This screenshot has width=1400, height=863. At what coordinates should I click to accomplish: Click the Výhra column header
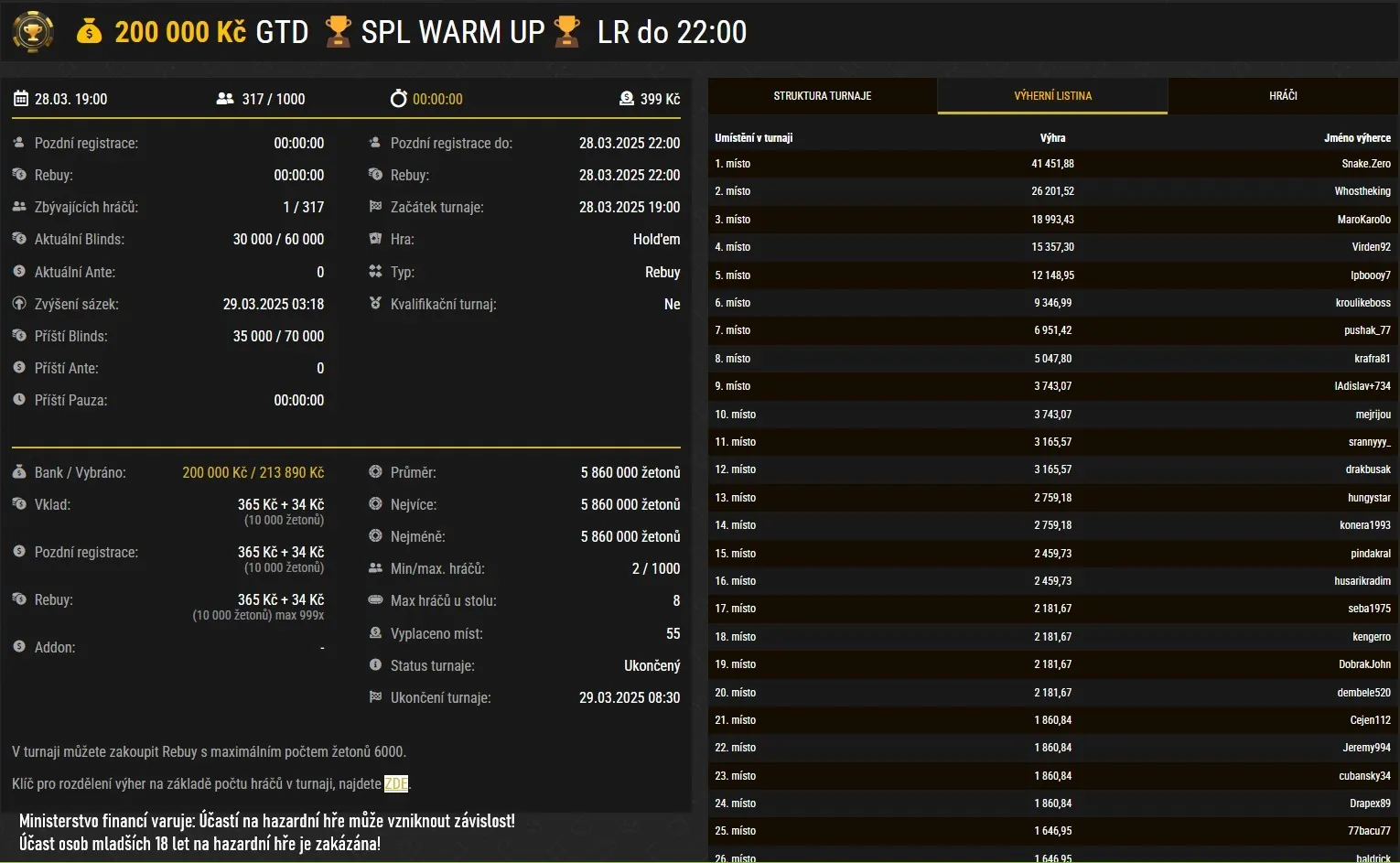1053,137
